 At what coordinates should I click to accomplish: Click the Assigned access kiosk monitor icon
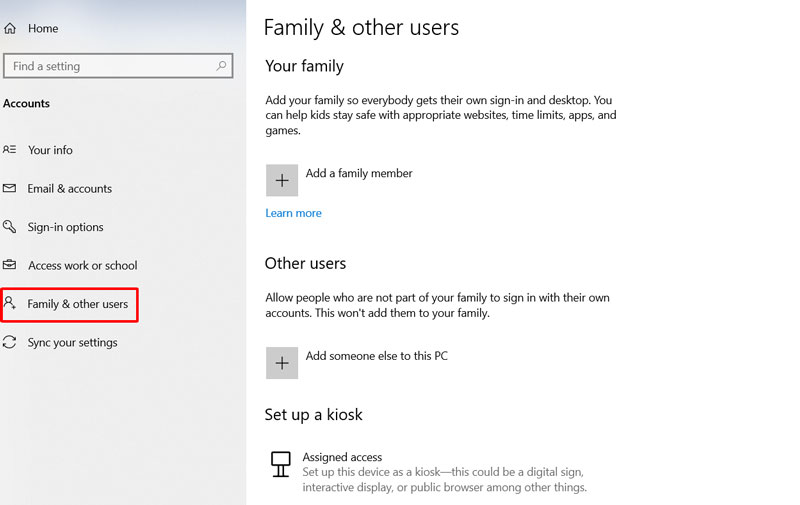[281, 464]
